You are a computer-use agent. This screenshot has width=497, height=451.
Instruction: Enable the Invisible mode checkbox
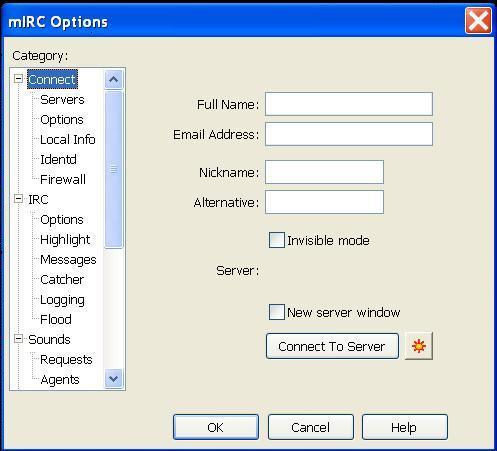click(277, 240)
